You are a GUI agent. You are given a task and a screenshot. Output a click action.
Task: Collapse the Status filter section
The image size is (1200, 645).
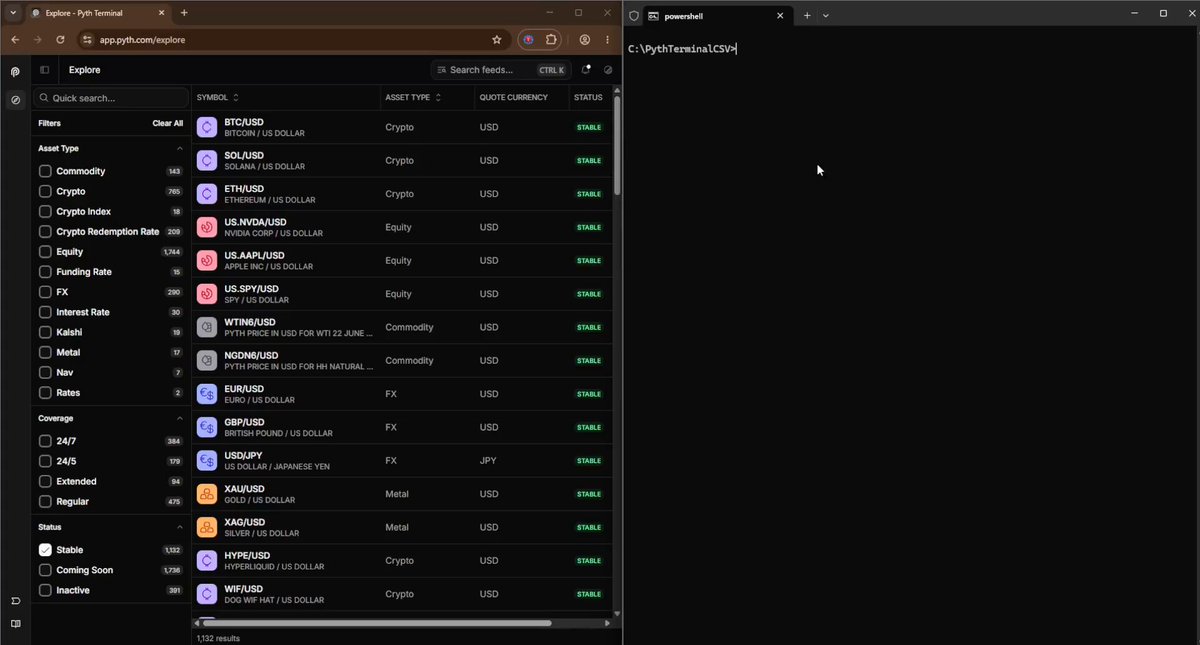click(180, 527)
